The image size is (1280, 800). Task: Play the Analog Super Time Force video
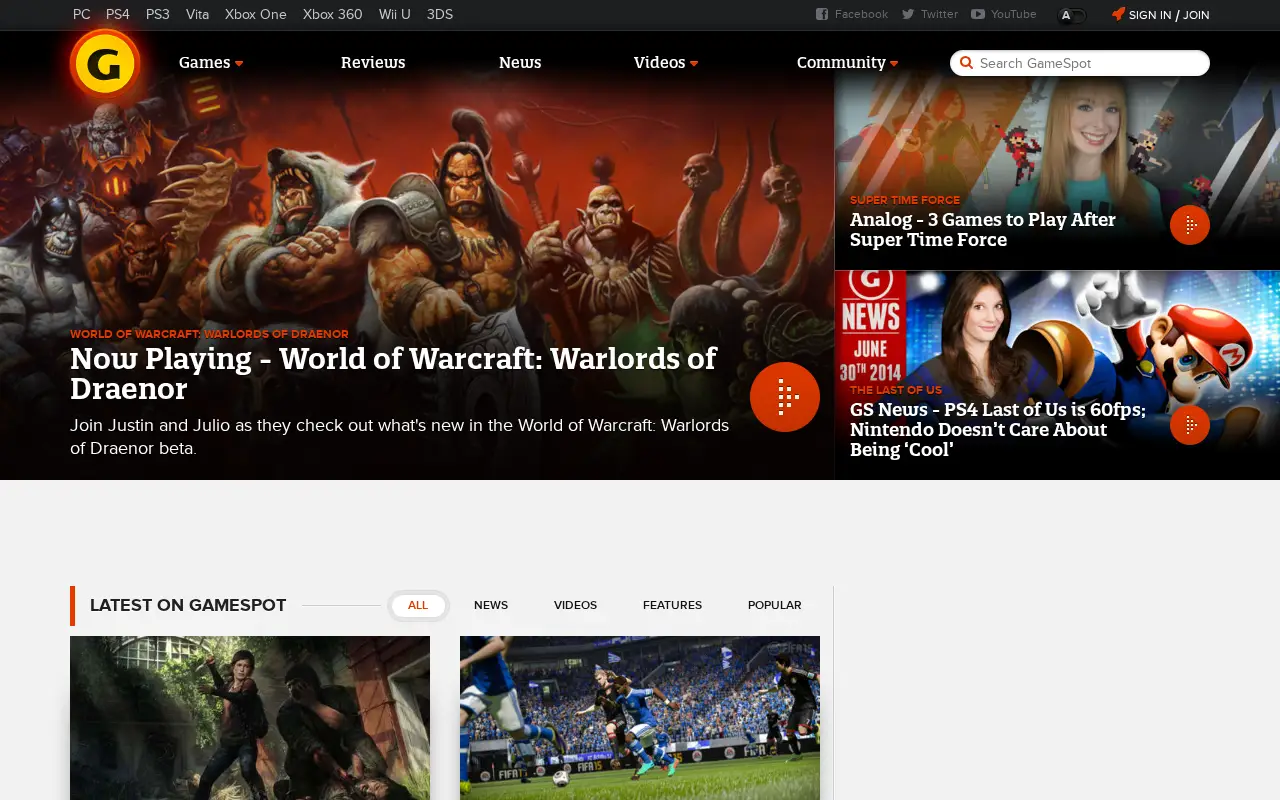click(1190, 225)
